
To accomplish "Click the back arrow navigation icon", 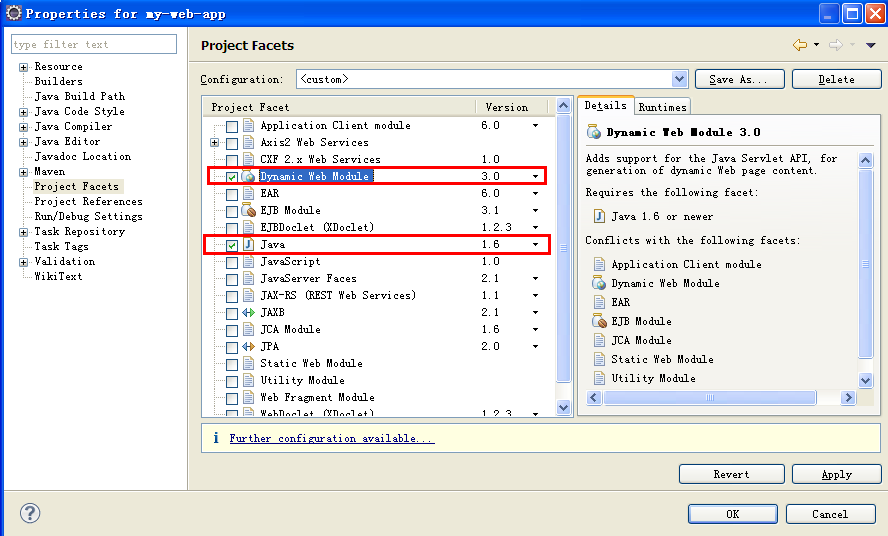I will click(x=800, y=45).
